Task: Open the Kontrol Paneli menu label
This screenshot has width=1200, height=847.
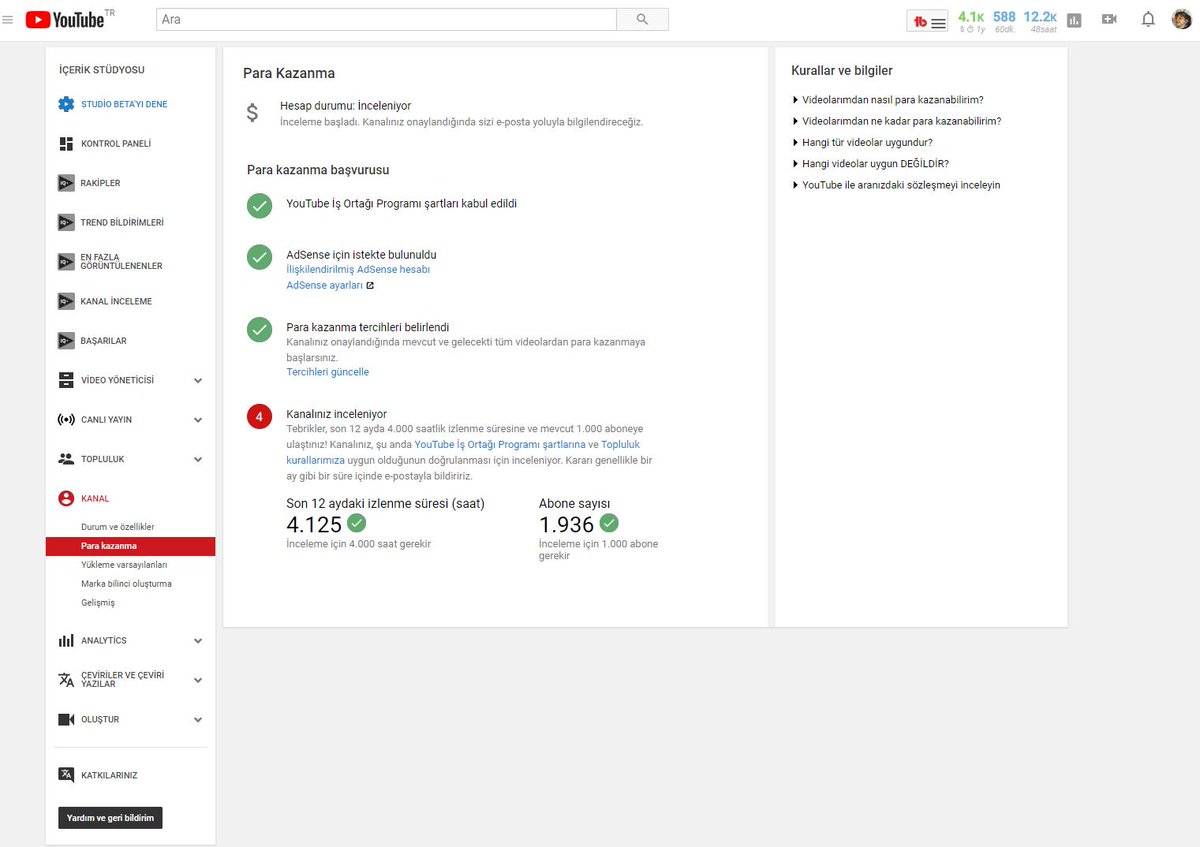Action: tap(116, 144)
